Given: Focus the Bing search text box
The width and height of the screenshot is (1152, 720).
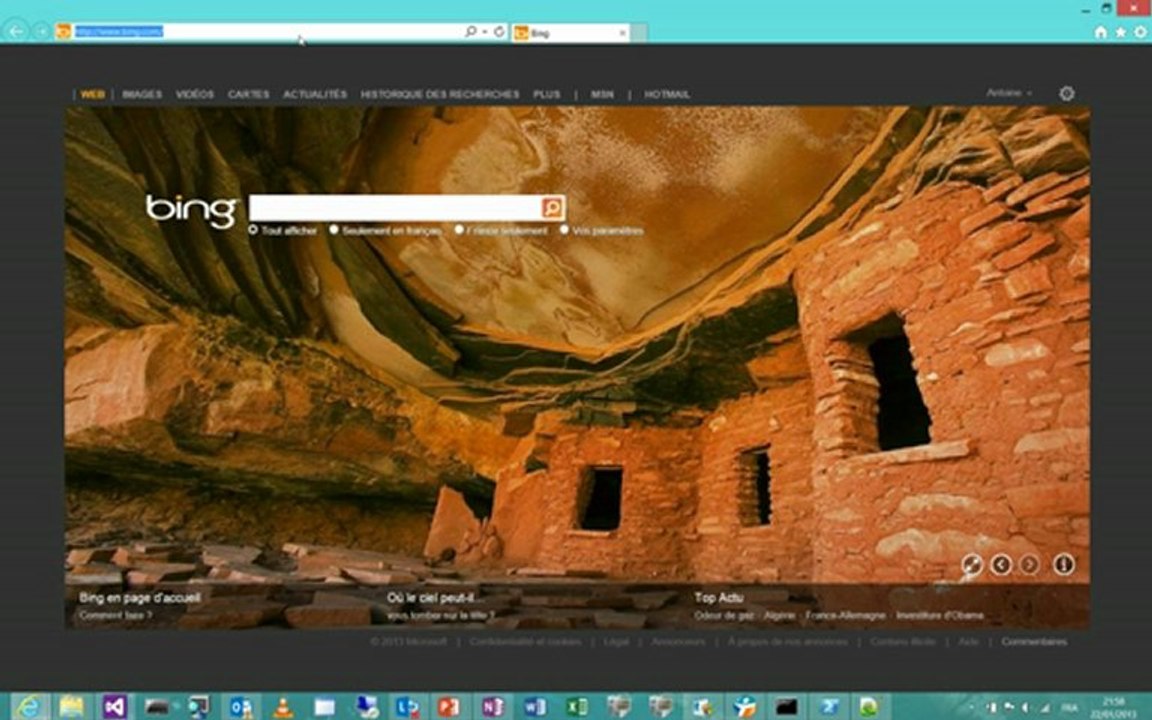Looking at the screenshot, I should 395,208.
